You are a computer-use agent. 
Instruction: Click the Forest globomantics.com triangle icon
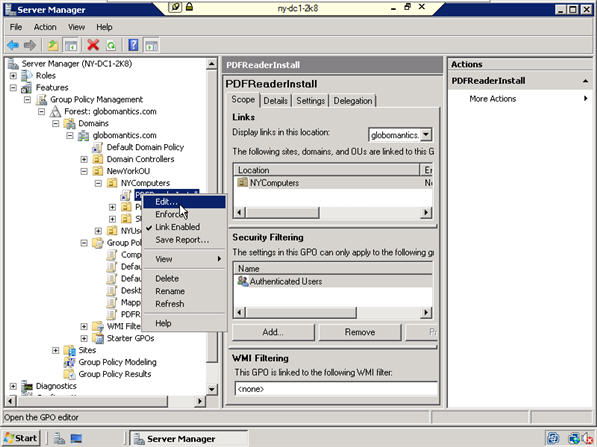click(x=55, y=111)
